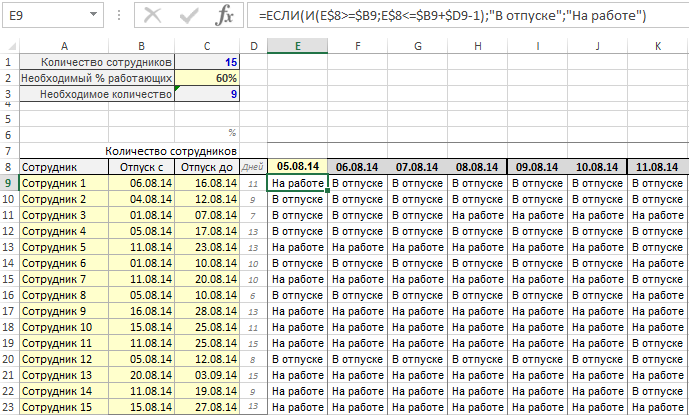Select the 60% required percentage cell
The height and width of the screenshot is (415, 689).
point(207,78)
